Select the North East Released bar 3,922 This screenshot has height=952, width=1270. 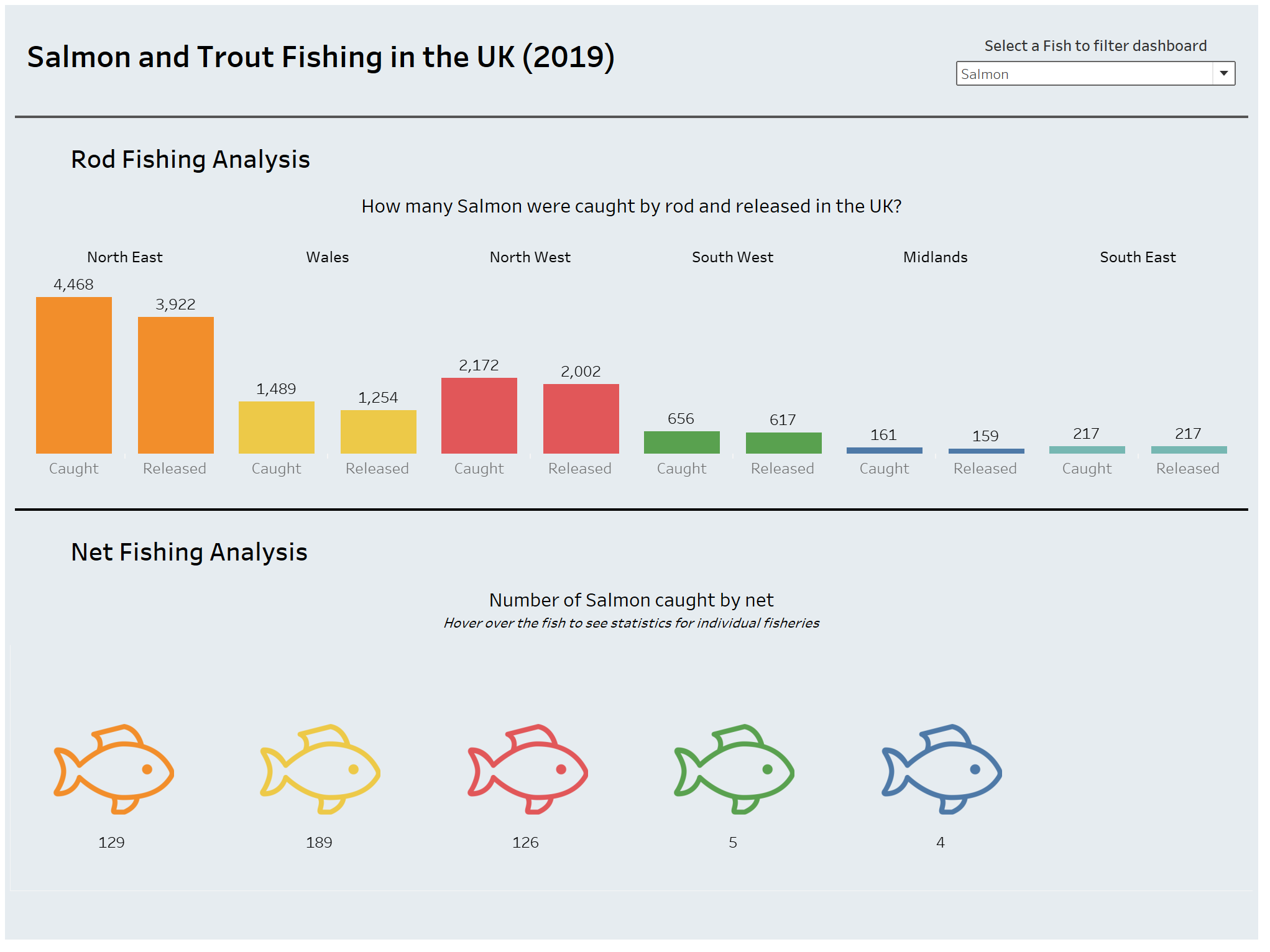pos(176,385)
